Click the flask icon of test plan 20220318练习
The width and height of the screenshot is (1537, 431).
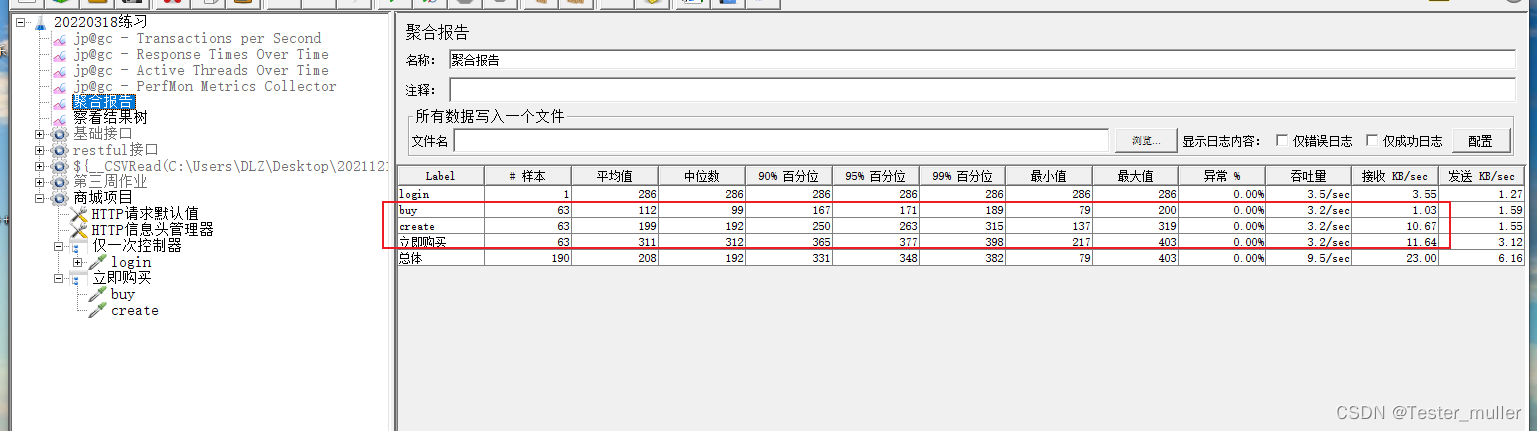click(41, 22)
